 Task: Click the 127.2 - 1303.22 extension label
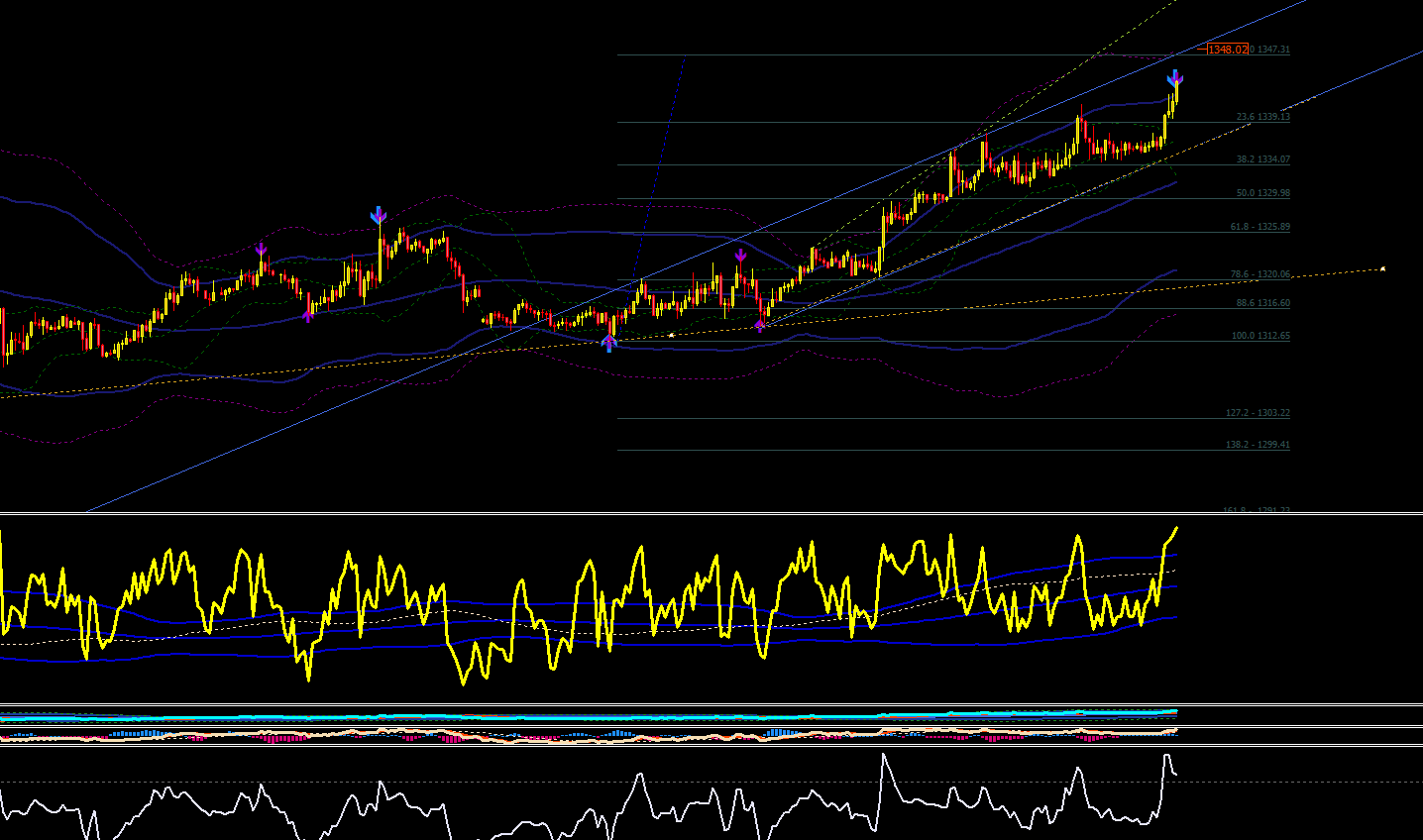tap(1258, 413)
